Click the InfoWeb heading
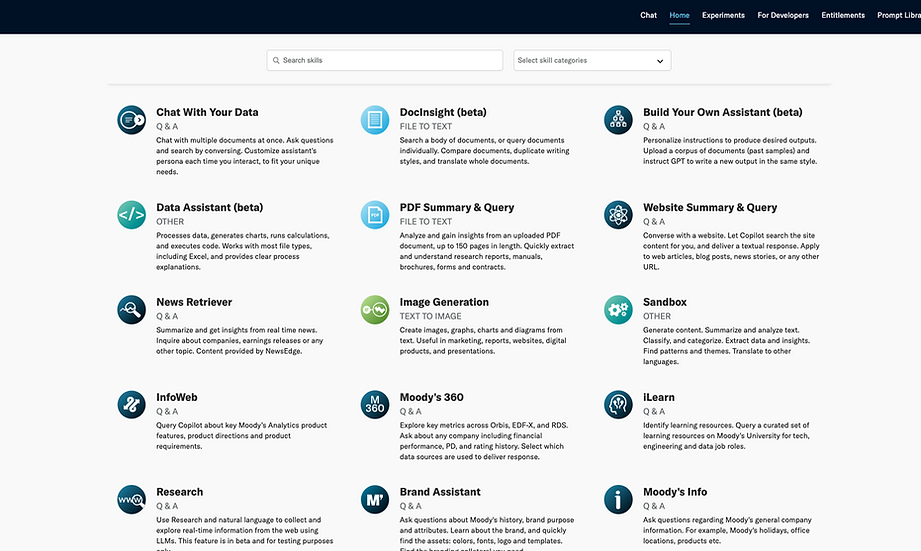The height and width of the screenshot is (551, 921). (x=177, y=397)
